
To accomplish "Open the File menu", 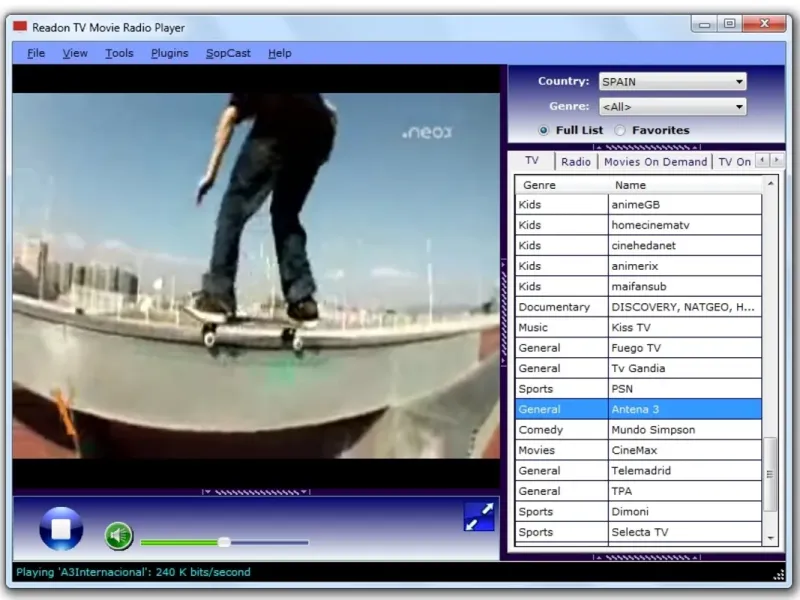I will [x=36, y=53].
